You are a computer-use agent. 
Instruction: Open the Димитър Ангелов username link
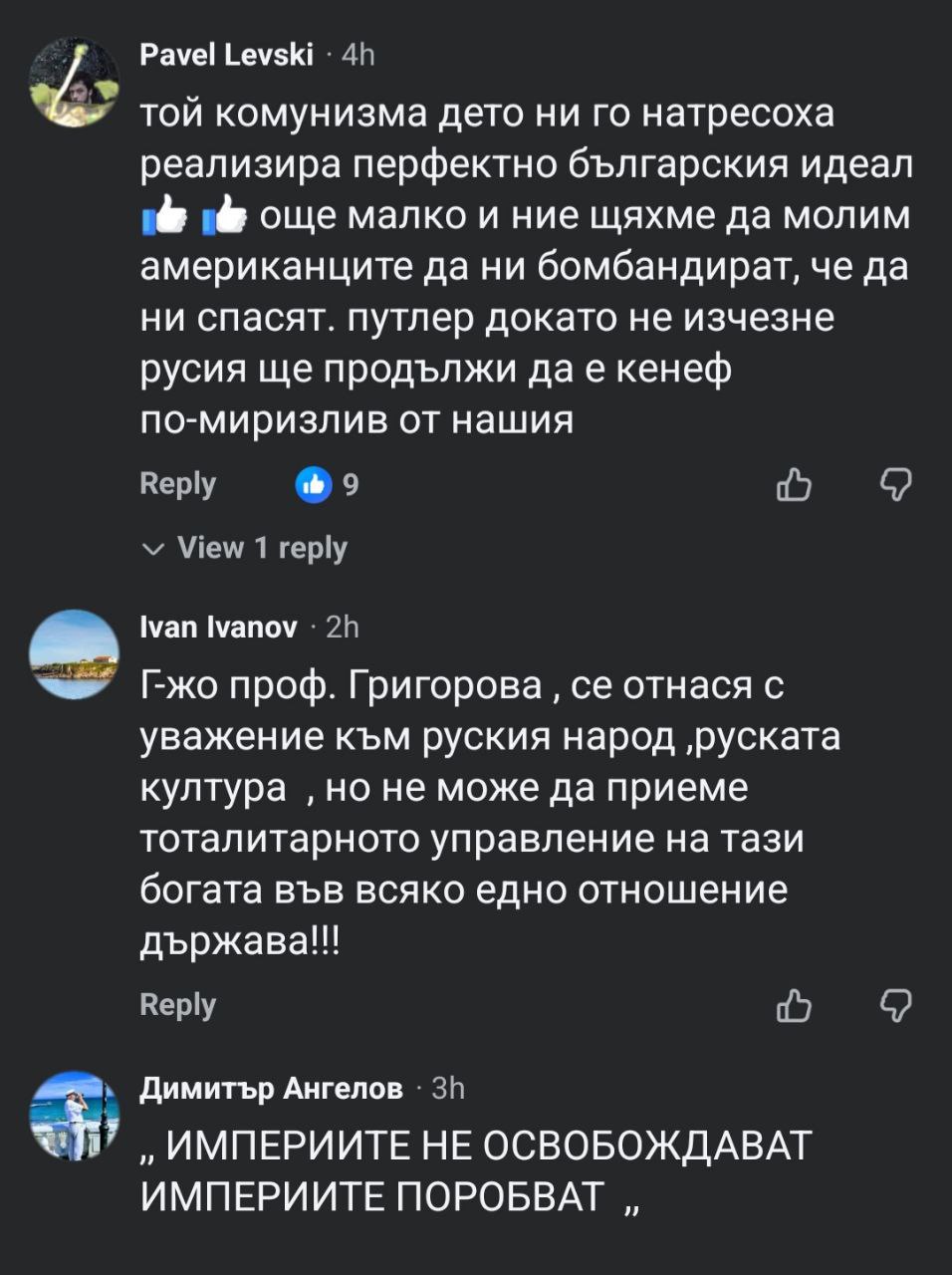[272, 1089]
